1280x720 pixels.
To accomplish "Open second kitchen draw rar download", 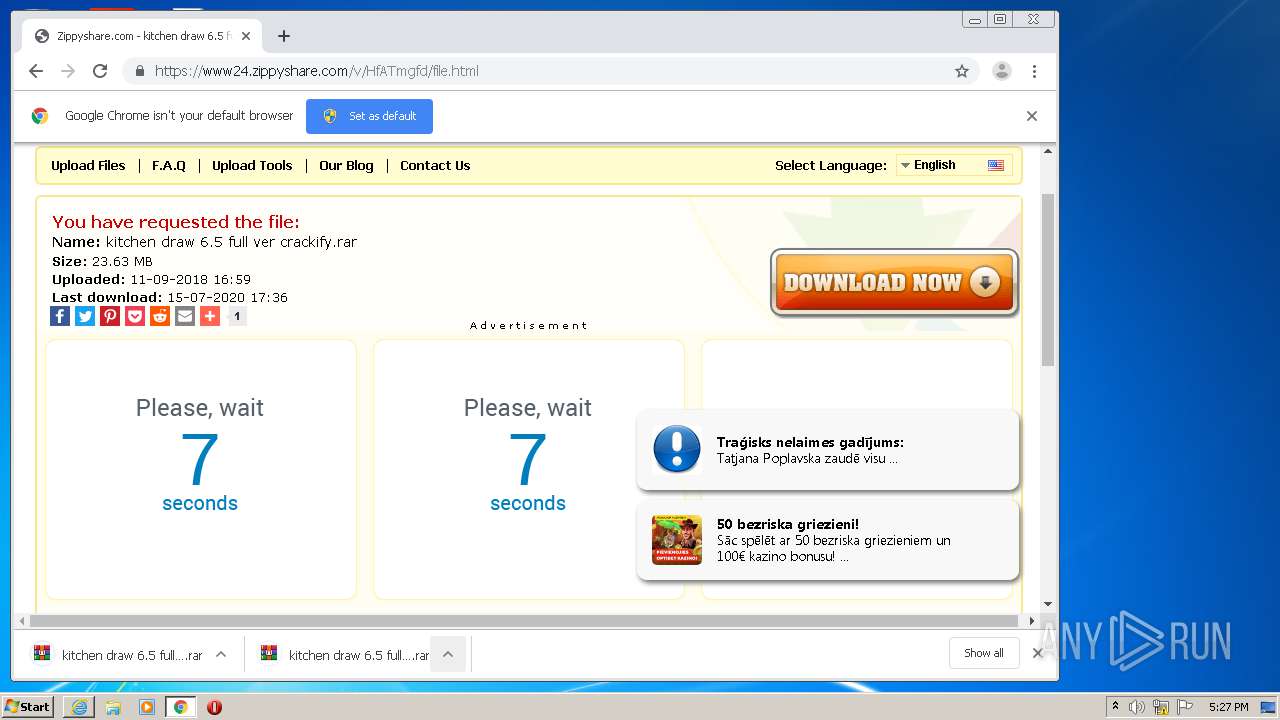I will pos(345,655).
